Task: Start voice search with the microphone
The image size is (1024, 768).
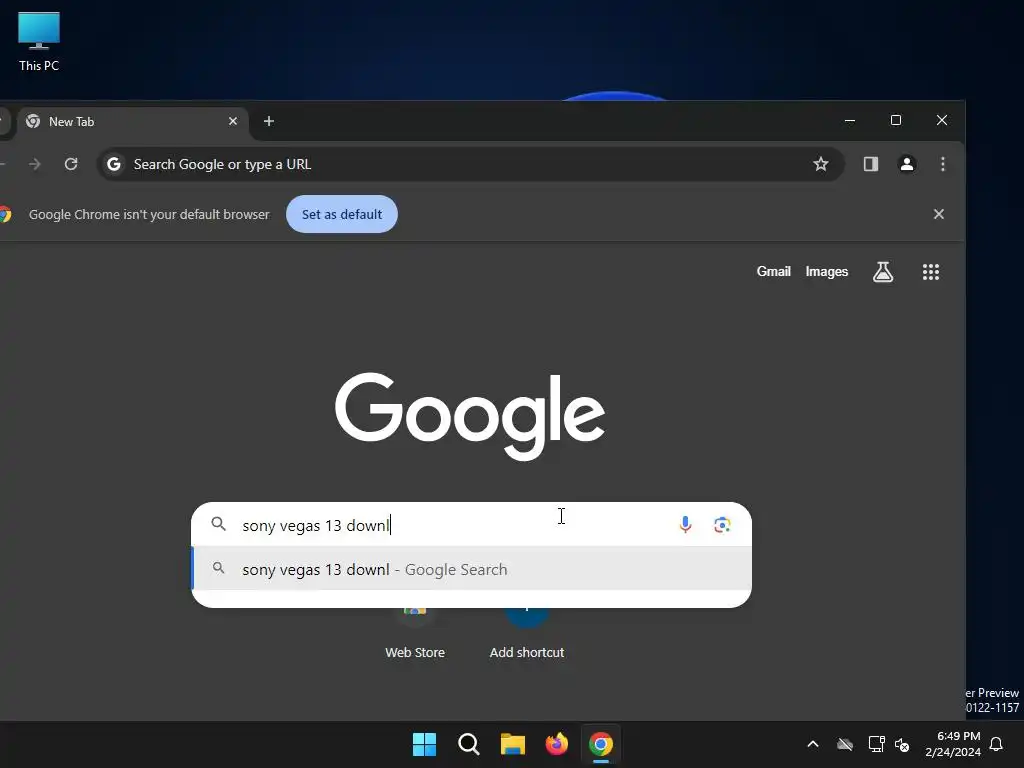Action: coord(685,524)
